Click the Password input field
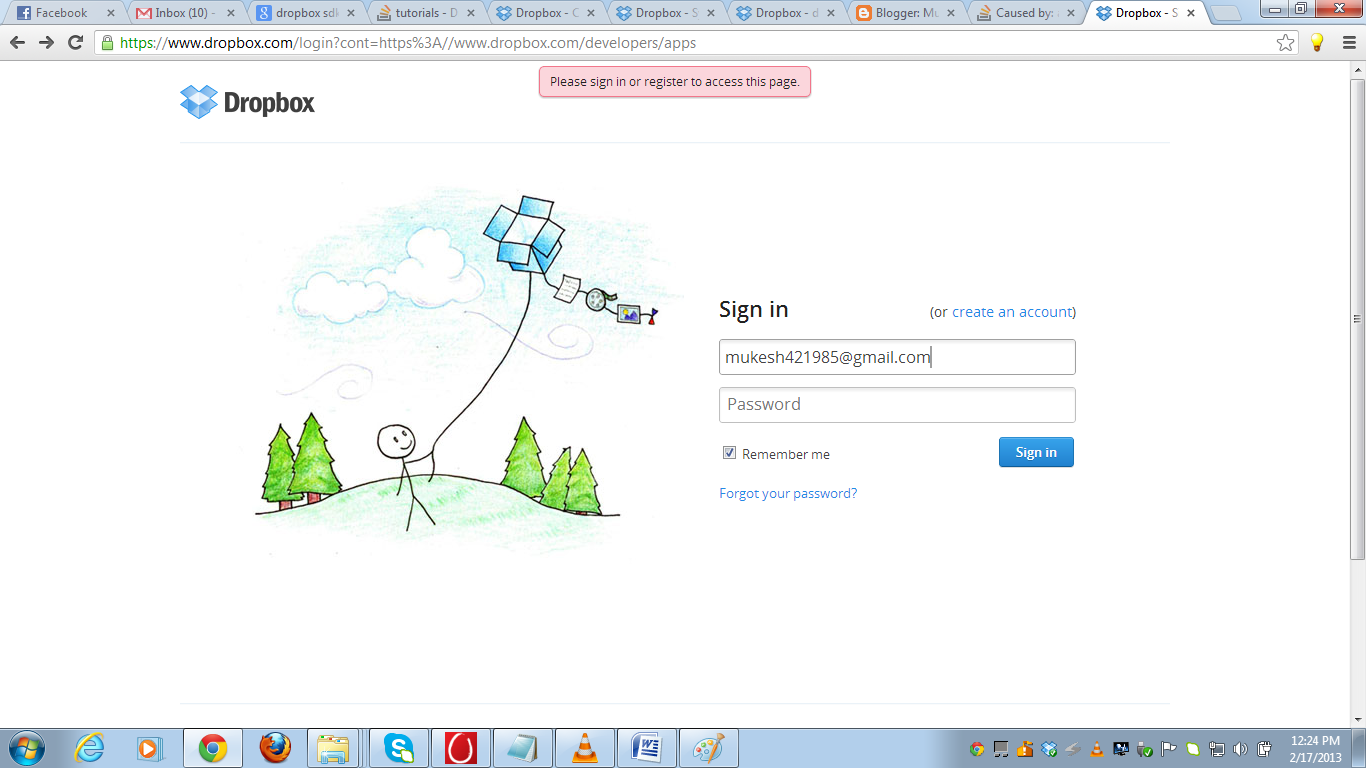Viewport: 1366px width, 768px height. pos(897,405)
